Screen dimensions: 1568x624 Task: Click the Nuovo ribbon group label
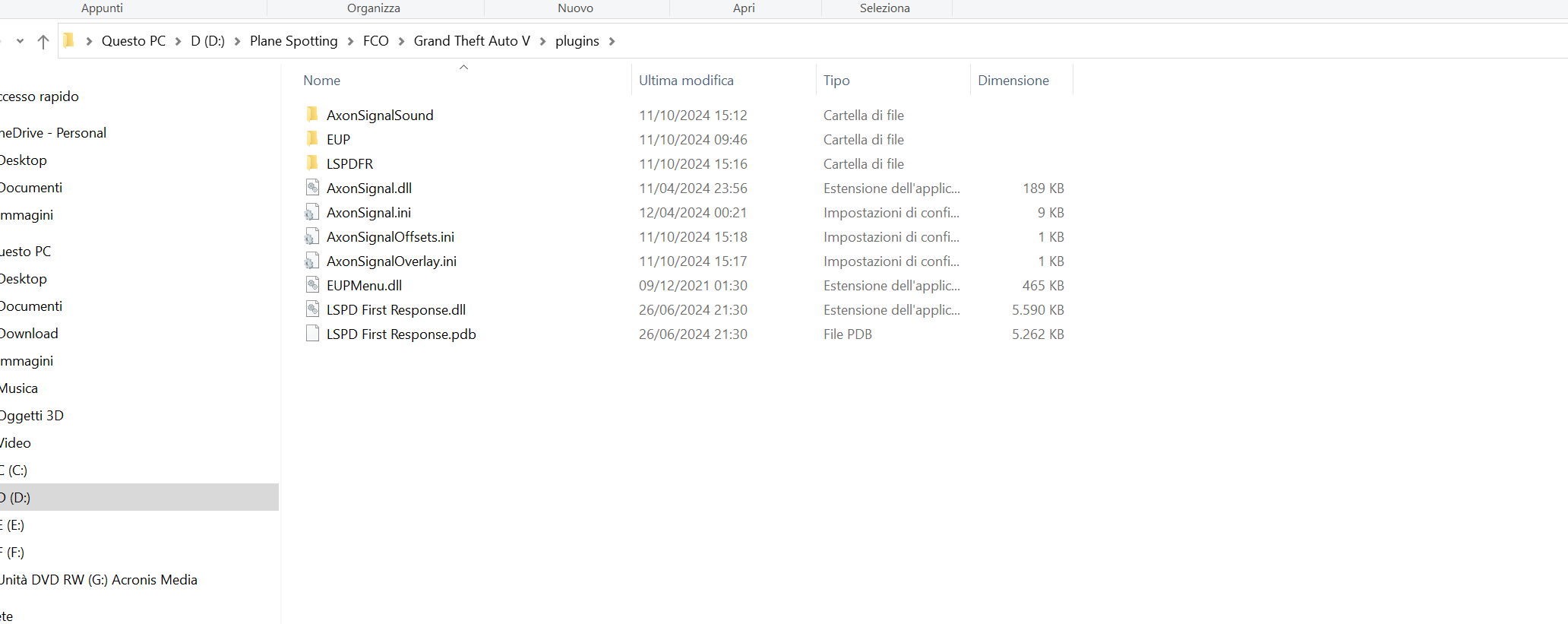[575, 8]
